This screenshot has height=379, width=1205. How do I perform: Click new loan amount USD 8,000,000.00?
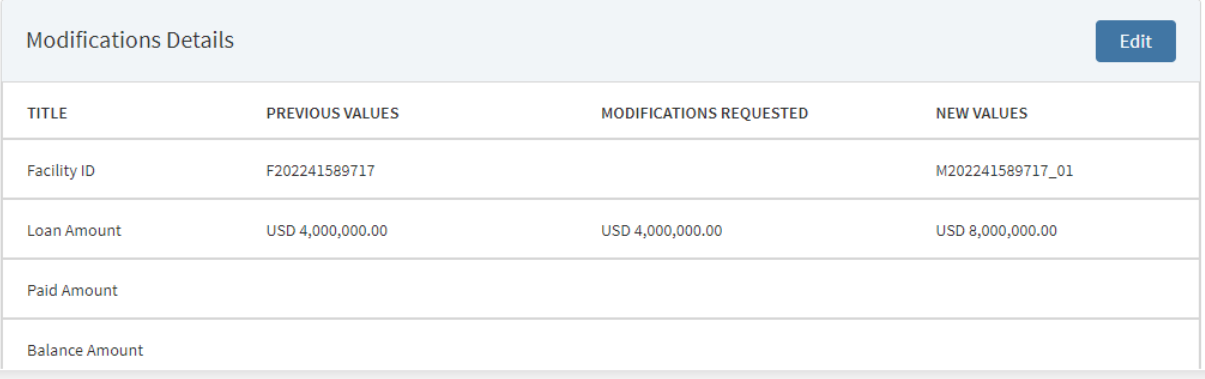click(x=995, y=230)
